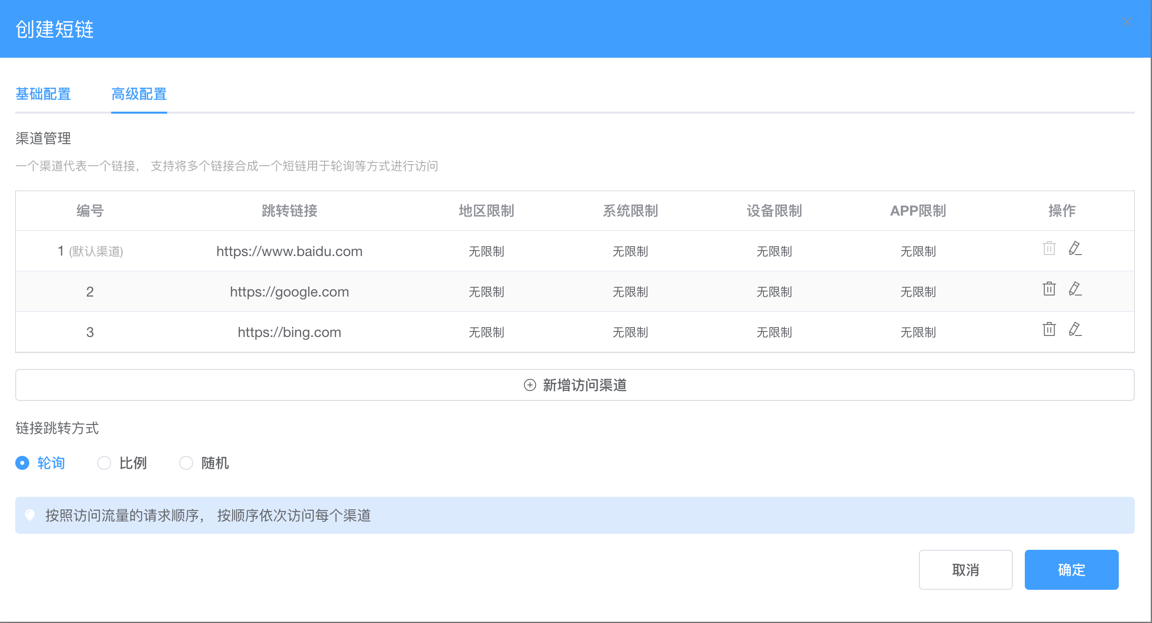1152x623 pixels.
Task: Click disabled trash icon for default channel
Action: click(1049, 248)
